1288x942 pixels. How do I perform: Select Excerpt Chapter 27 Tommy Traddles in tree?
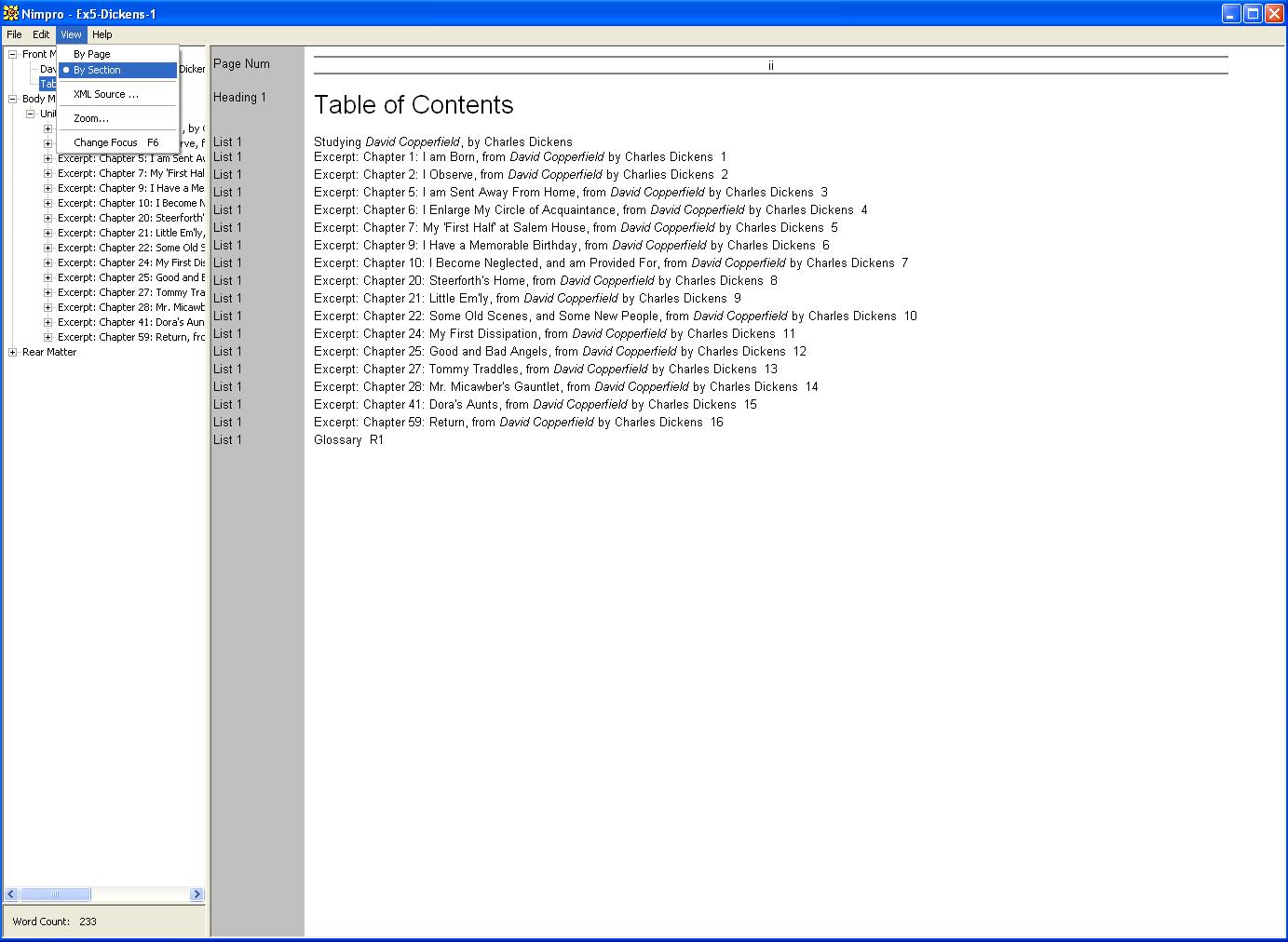pyautogui.click(x=131, y=292)
